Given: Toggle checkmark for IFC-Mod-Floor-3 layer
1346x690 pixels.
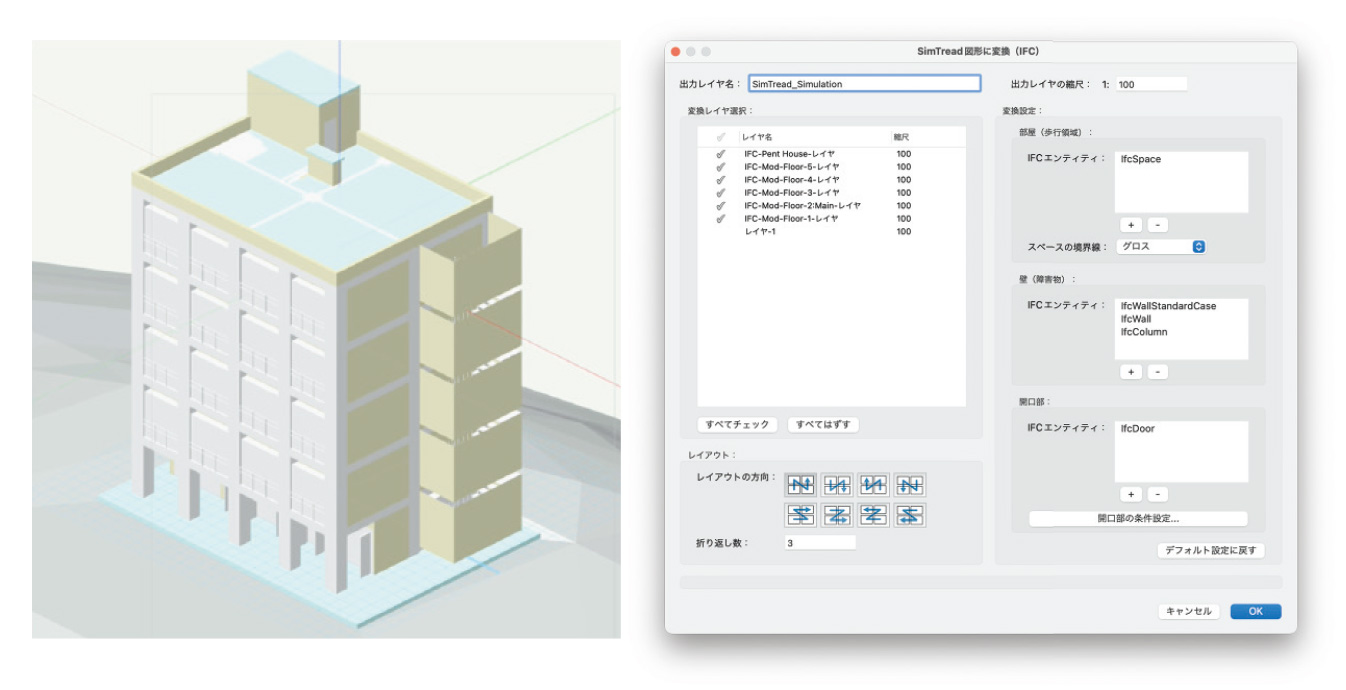Looking at the screenshot, I should [720, 193].
